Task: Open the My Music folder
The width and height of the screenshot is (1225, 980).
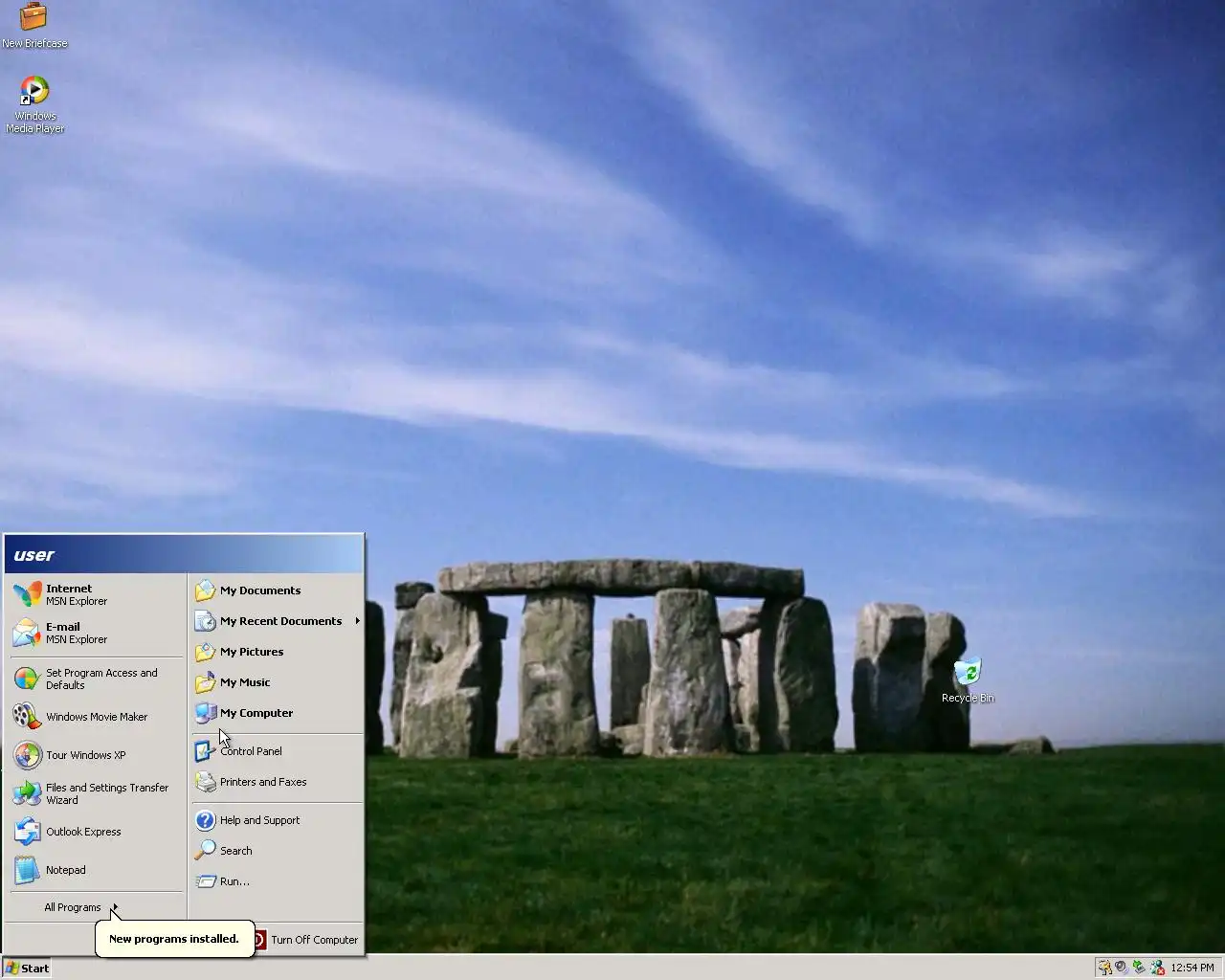Action: (x=277, y=682)
